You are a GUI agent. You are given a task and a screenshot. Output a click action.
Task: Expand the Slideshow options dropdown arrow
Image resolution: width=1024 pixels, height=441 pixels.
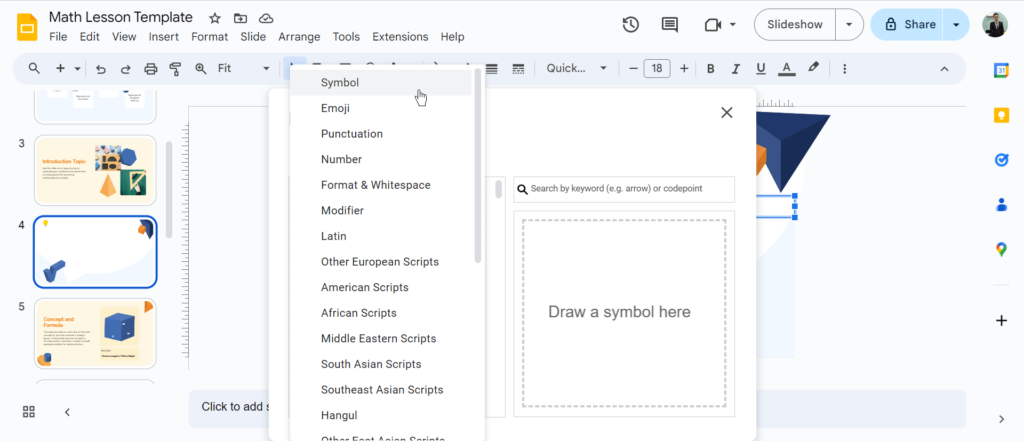849,25
